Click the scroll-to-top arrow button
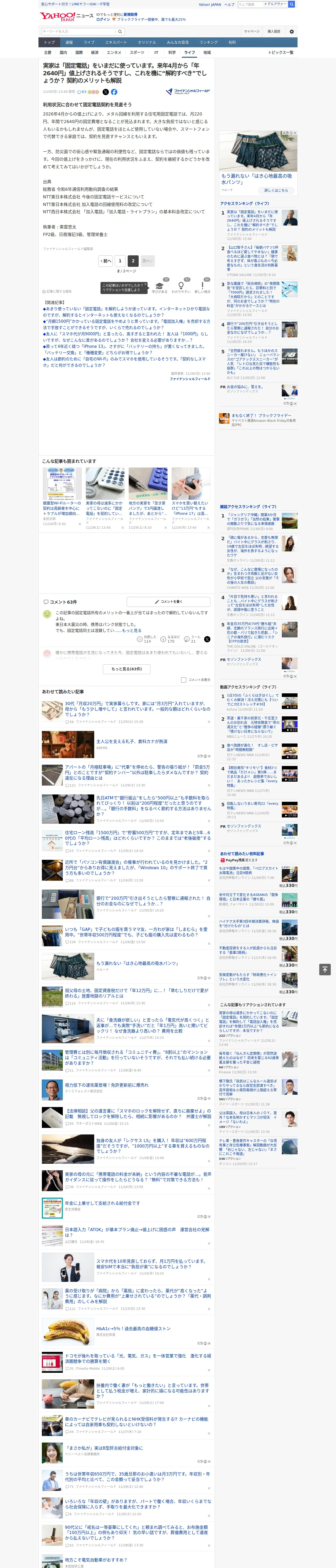The width and height of the screenshot is (336, 1568). [325, 970]
